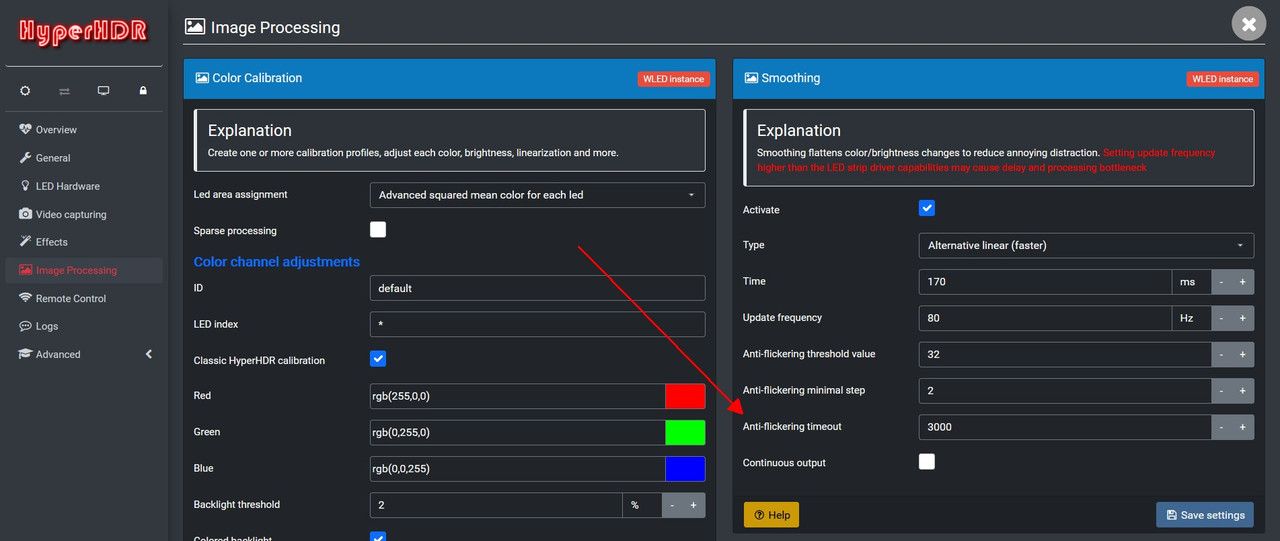1280x541 pixels.
Task: Toggle Classic HyperHDR calibration checkbox
Action: pos(378,359)
